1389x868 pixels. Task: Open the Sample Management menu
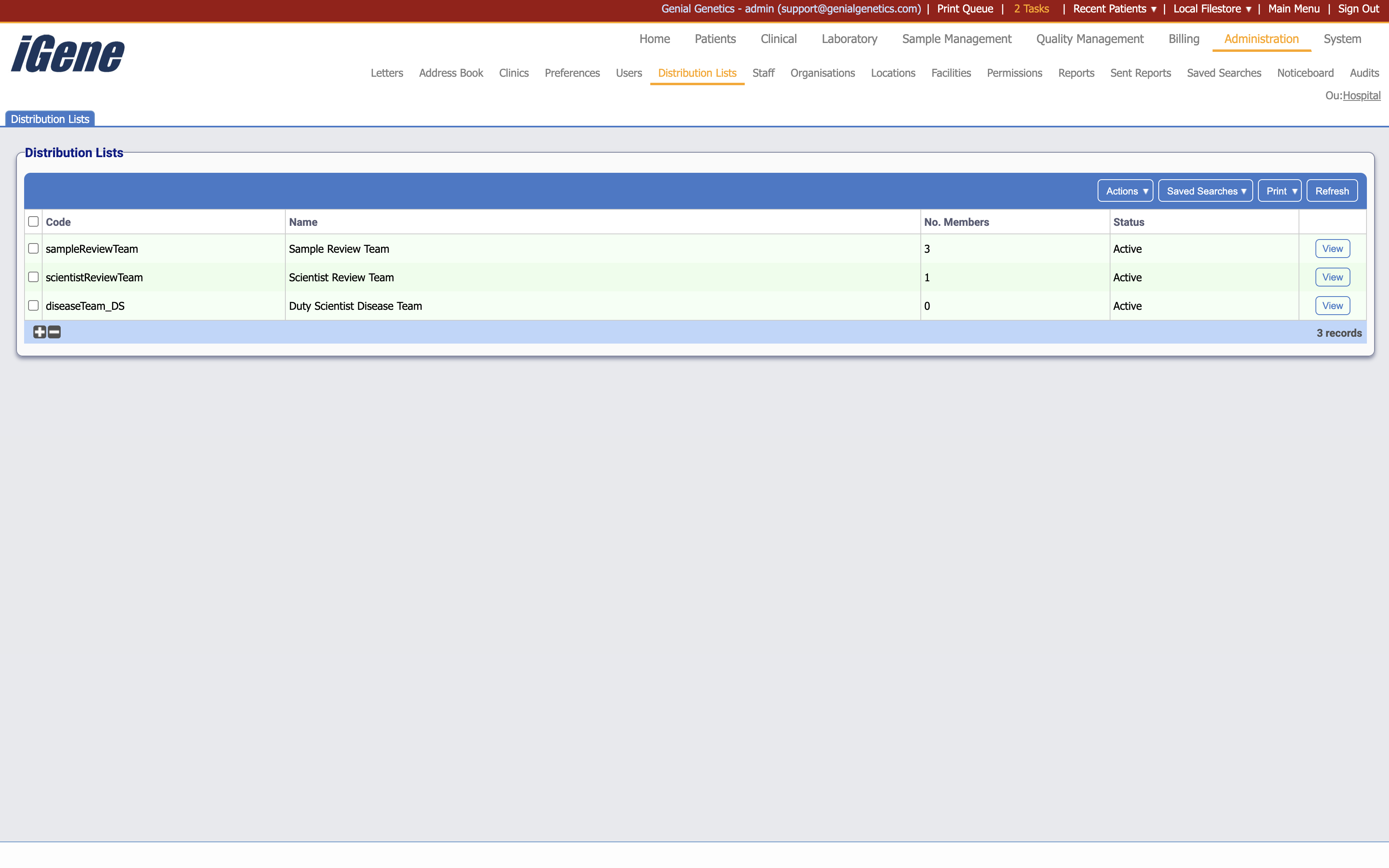pos(956,39)
